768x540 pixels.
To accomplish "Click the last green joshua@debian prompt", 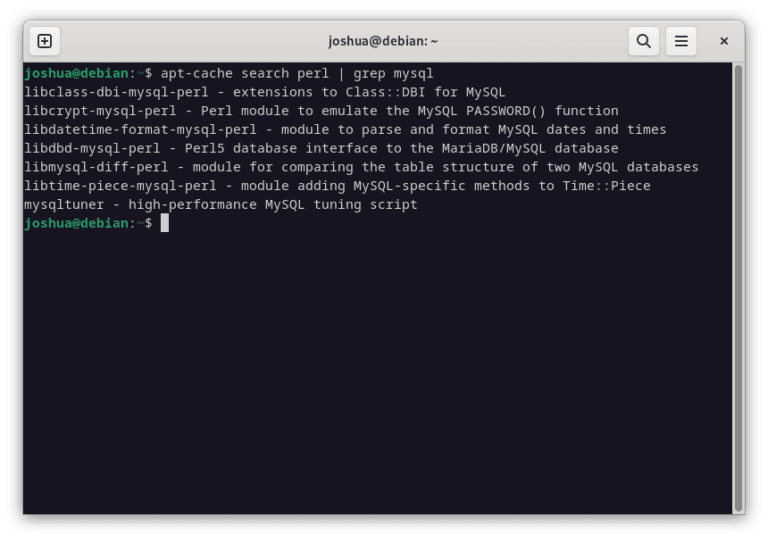I will 76,223.
